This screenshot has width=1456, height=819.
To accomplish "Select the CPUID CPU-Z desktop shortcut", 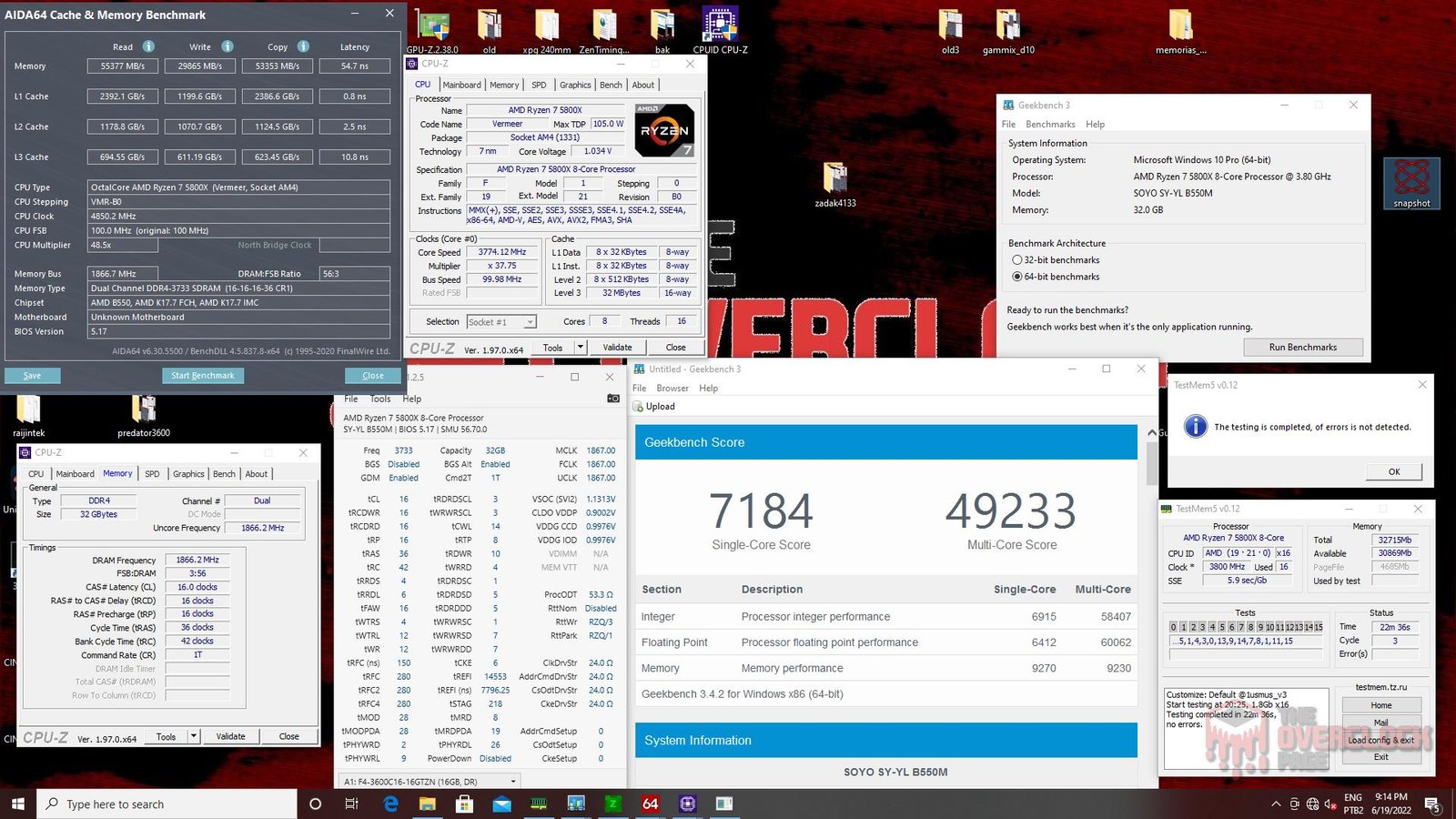I will click(x=720, y=29).
